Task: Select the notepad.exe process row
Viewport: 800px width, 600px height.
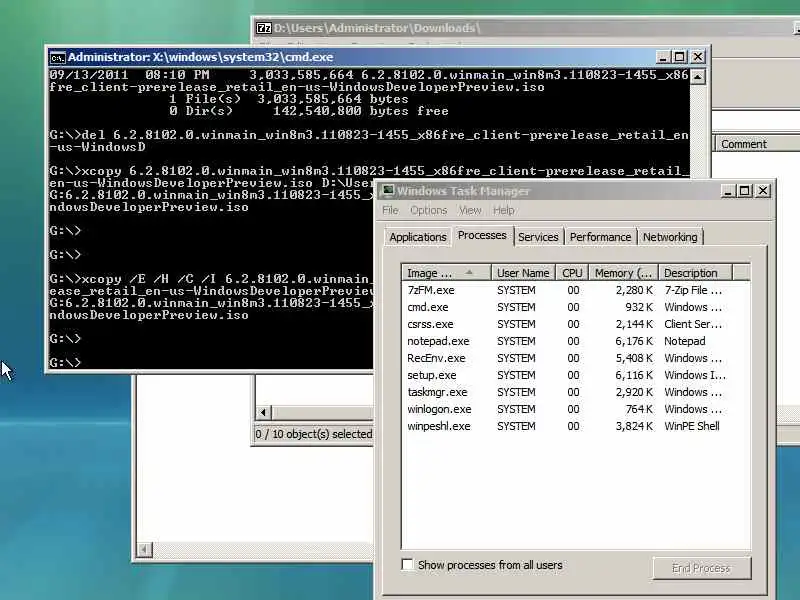Action: pos(576,341)
